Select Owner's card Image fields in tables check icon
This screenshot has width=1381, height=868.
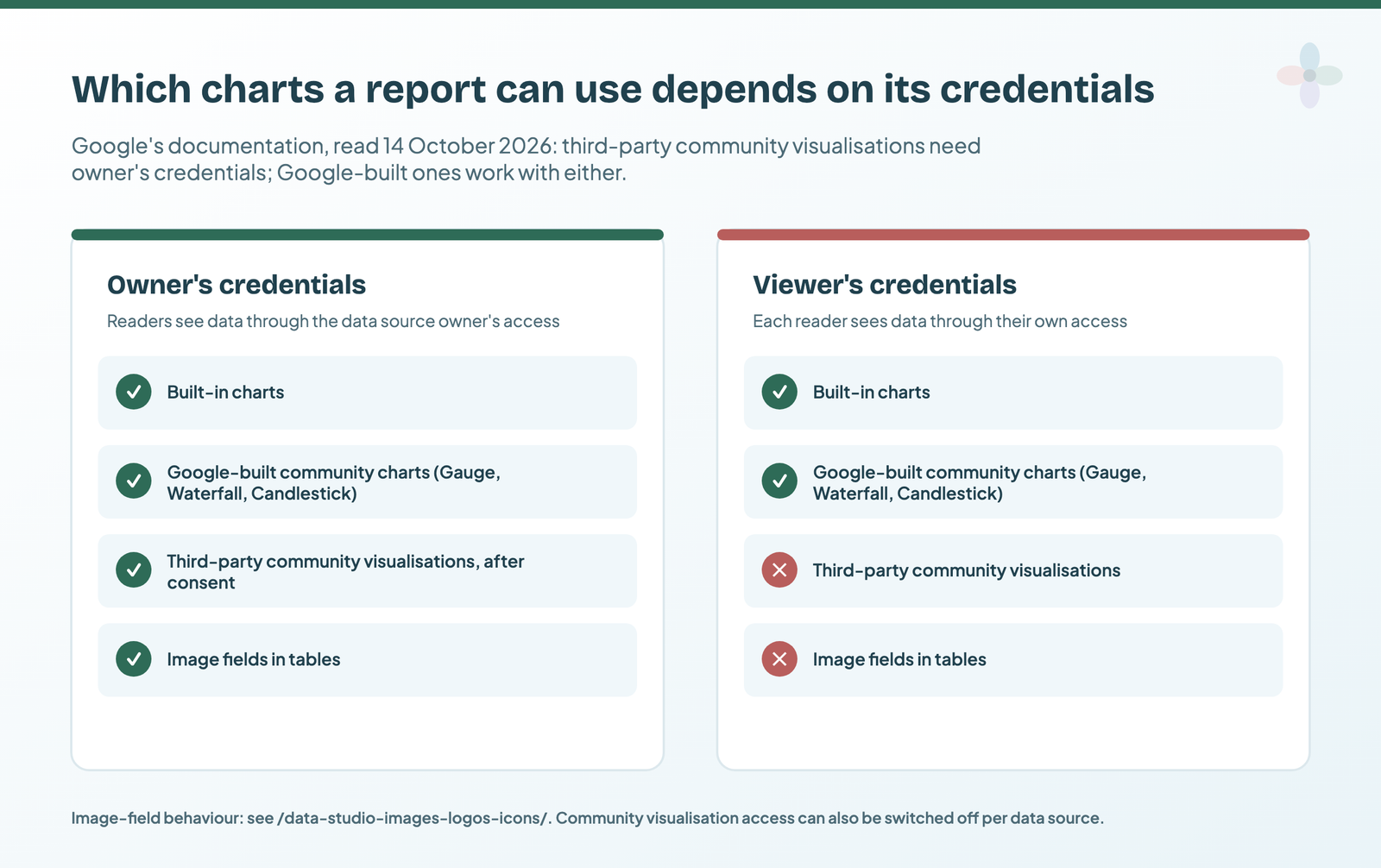[x=134, y=659]
